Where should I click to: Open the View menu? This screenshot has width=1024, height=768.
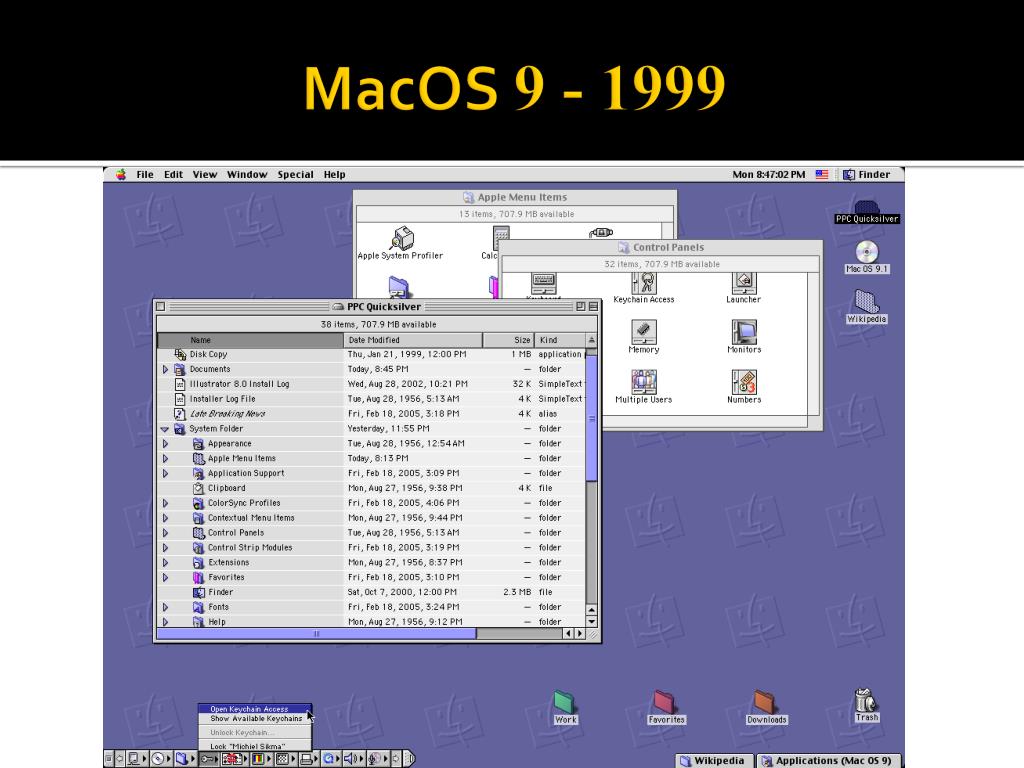(x=204, y=174)
